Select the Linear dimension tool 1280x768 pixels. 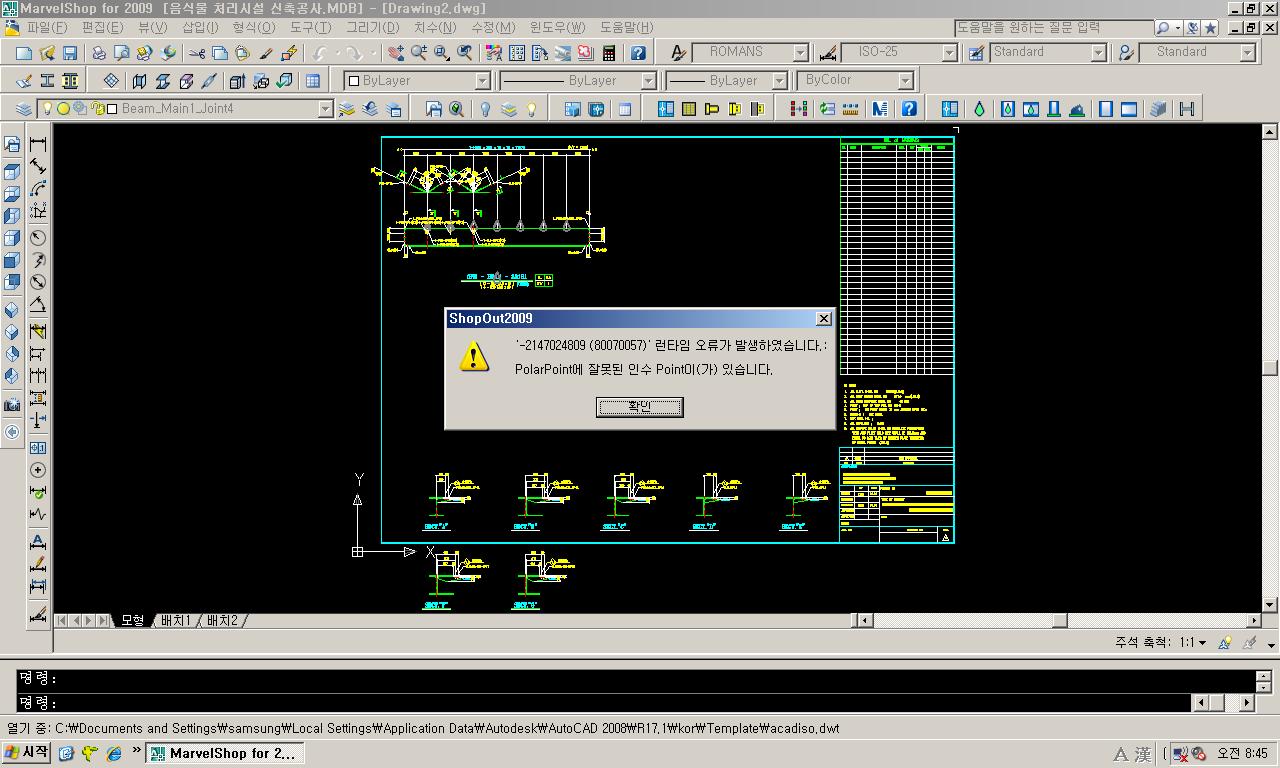click(x=38, y=144)
